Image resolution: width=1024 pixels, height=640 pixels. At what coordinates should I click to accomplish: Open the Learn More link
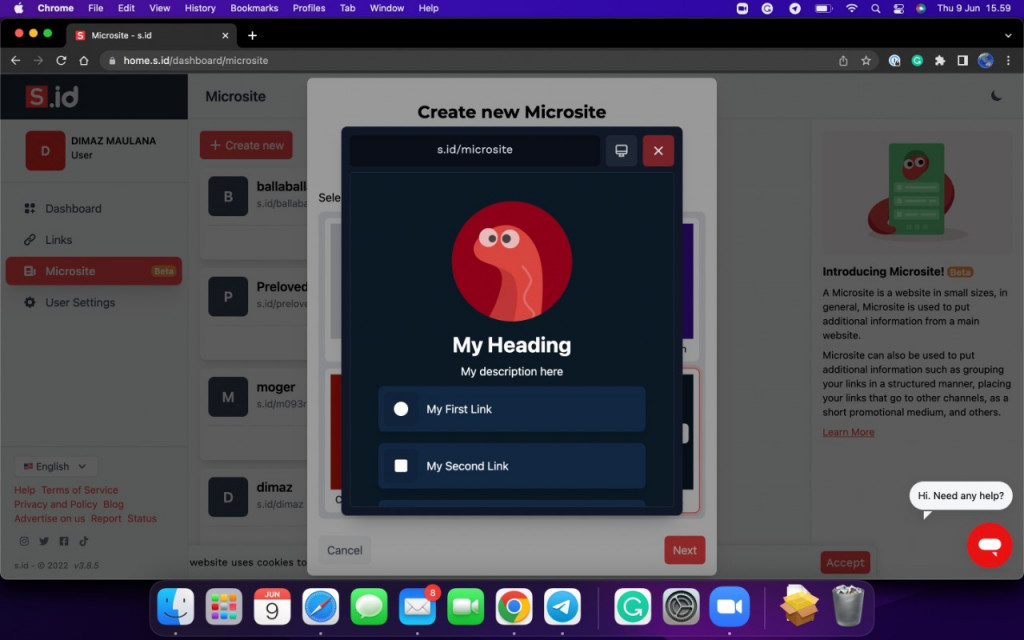848,432
